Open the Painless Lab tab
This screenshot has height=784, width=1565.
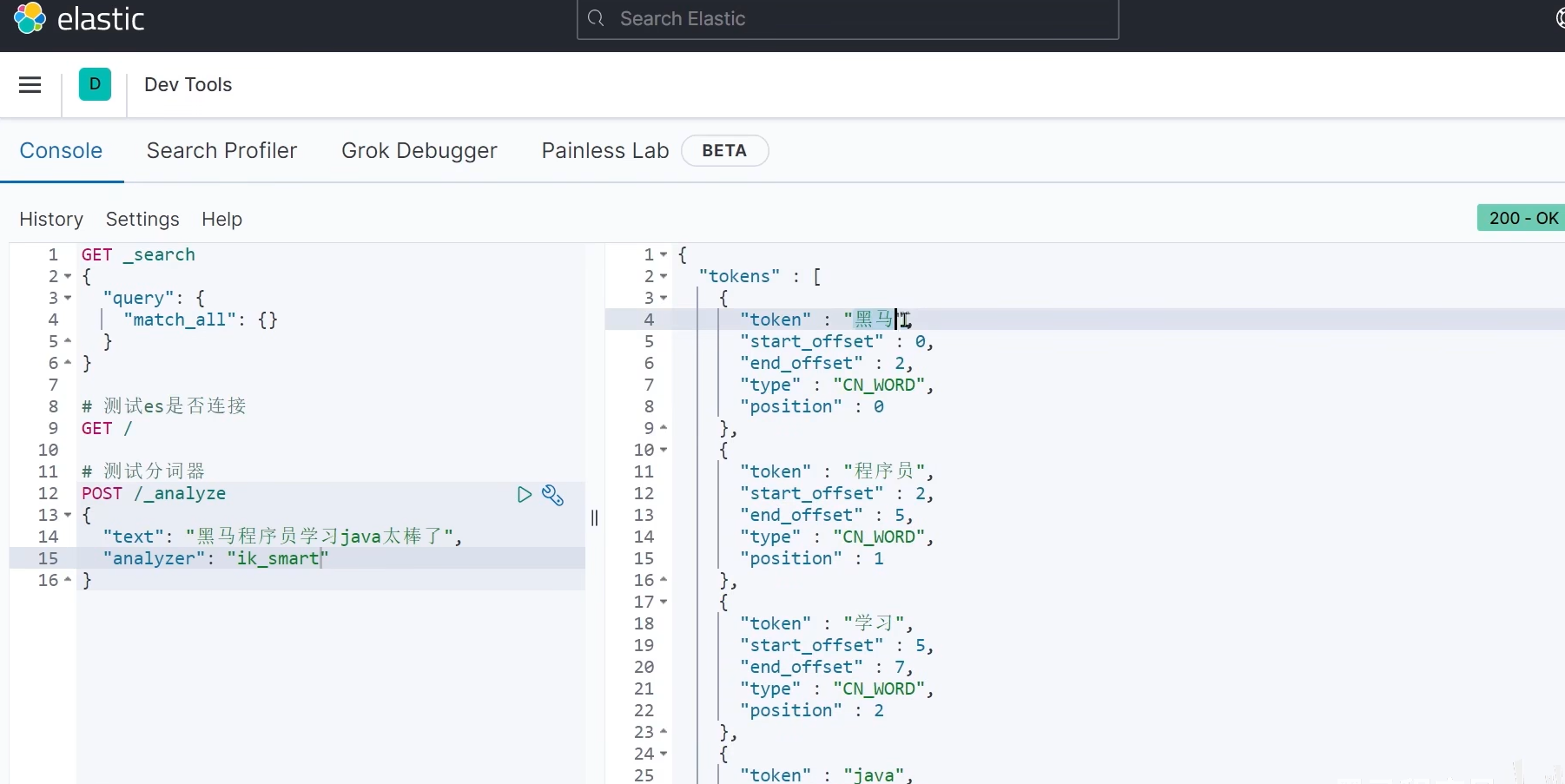coord(605,151)
